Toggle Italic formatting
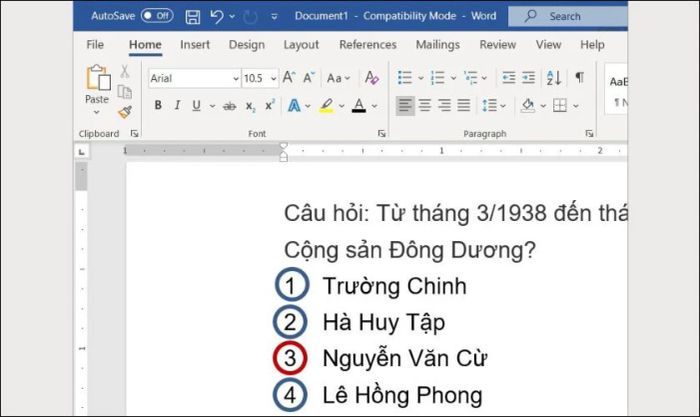Screen dimensions: 700x417 click(x=177, y=105)
